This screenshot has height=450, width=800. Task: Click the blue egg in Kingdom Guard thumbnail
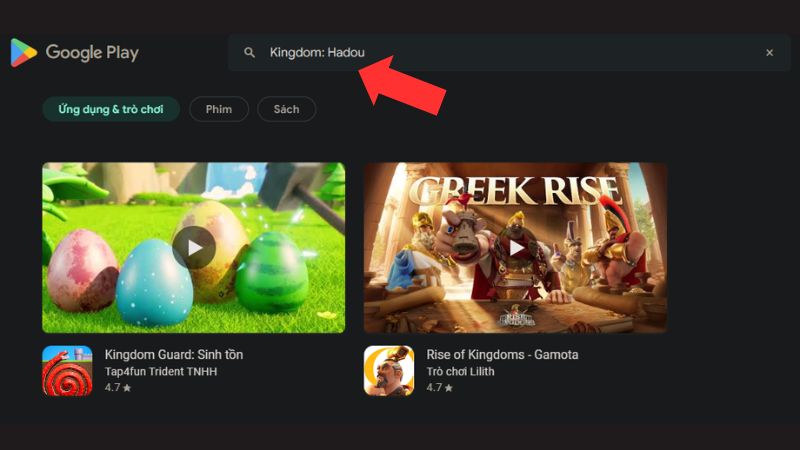pos(155,283)
